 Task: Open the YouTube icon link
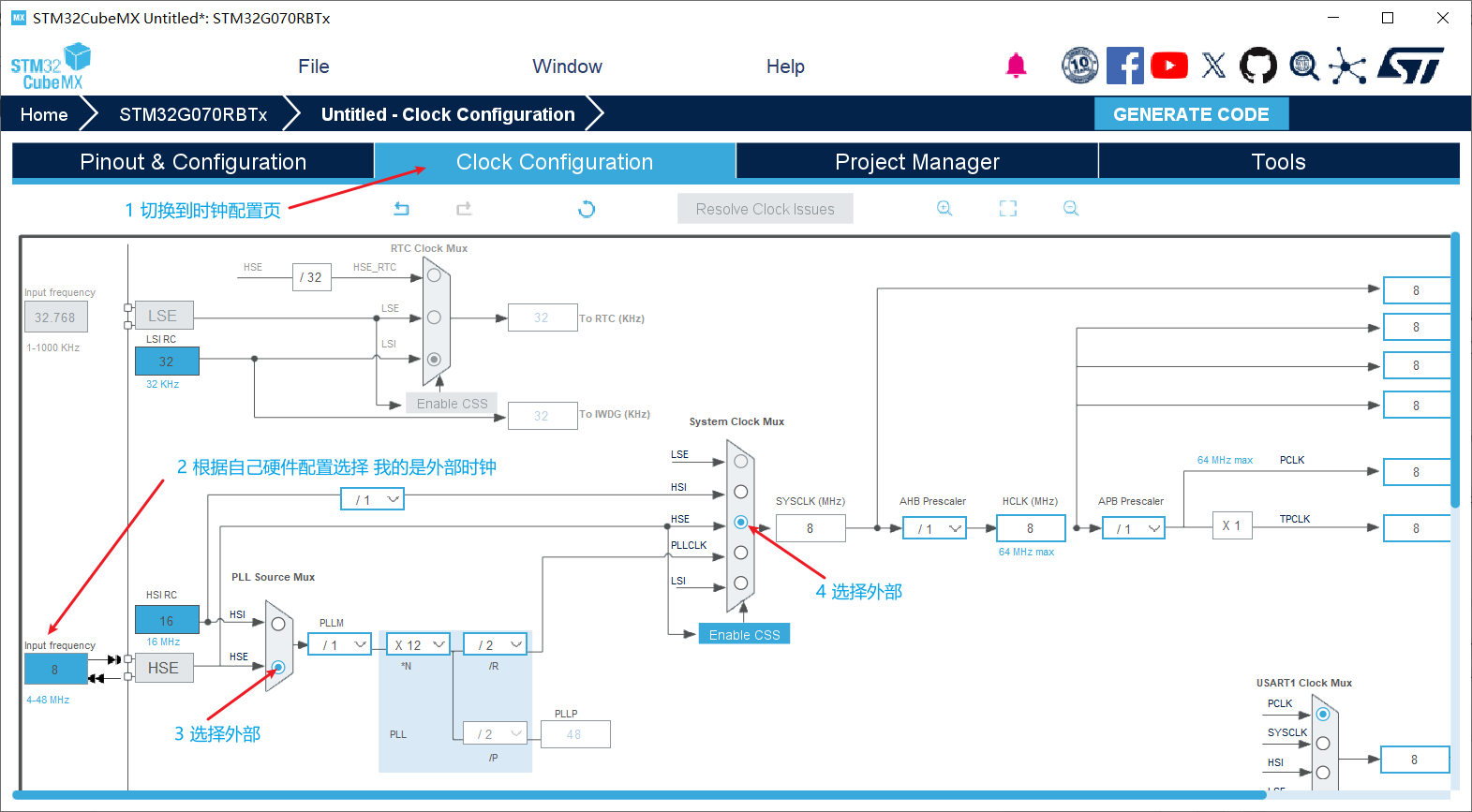click(x=1168, y=66)
